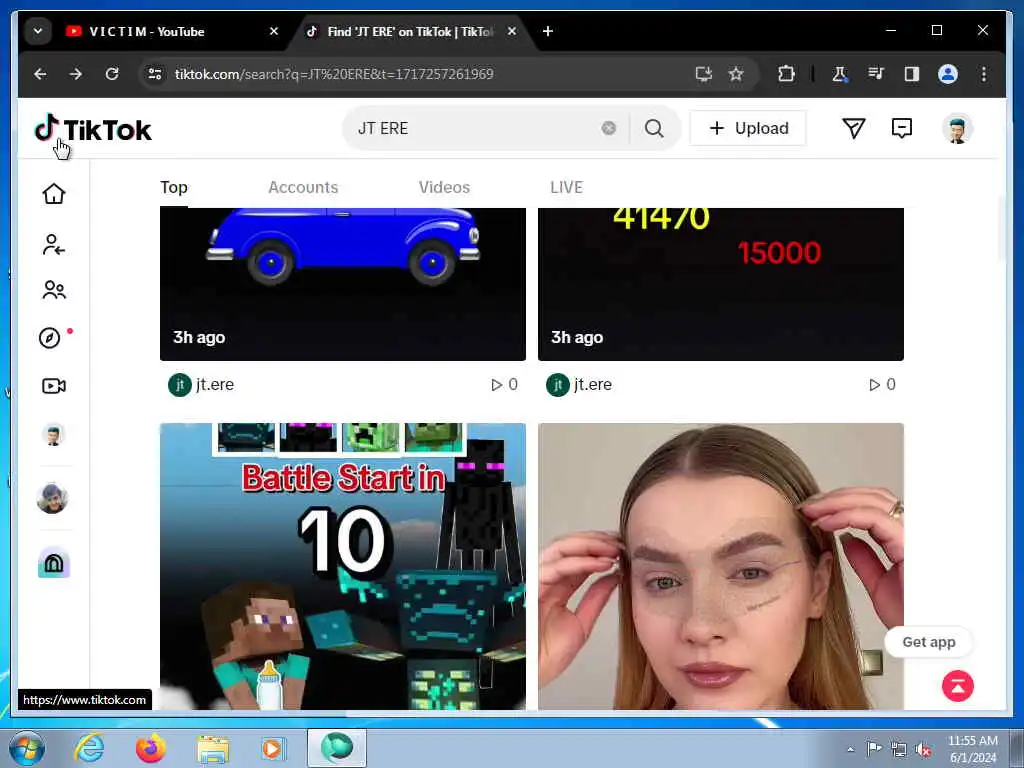Open the Battle Start in 10 video
Viewport: 1024px width, 768px height.
[343, 566]
